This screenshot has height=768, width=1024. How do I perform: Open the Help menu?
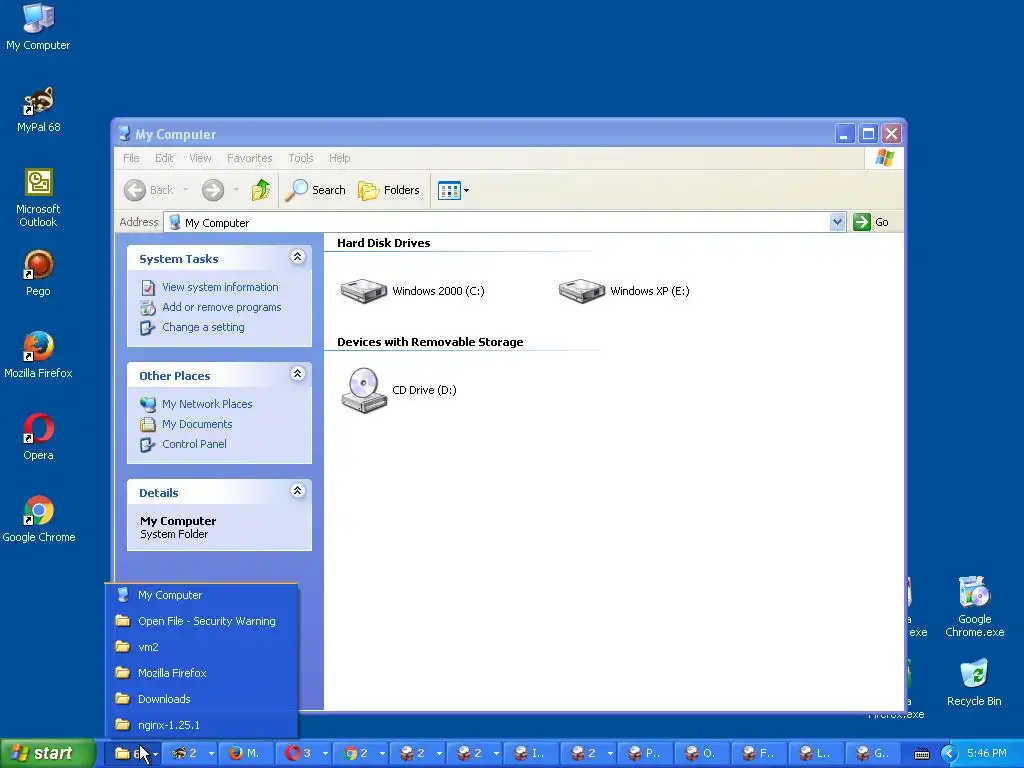coord(340,158)
